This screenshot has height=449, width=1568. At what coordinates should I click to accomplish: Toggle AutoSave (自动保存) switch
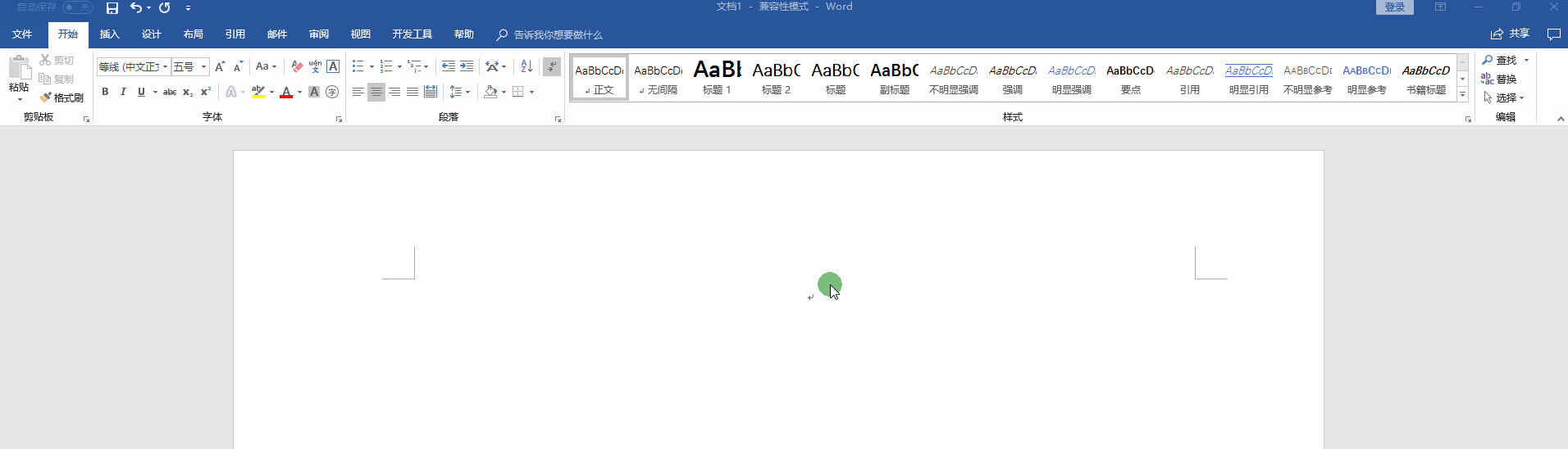pos(78,7)
